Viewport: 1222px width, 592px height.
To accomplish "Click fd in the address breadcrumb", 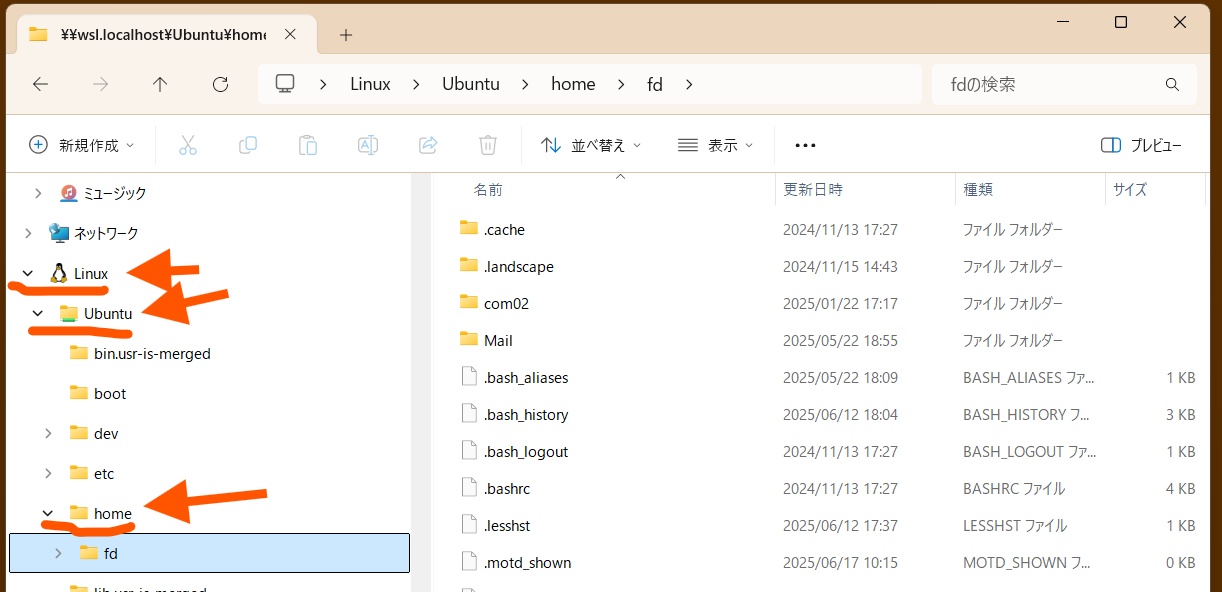I will [x=655, y=84].
